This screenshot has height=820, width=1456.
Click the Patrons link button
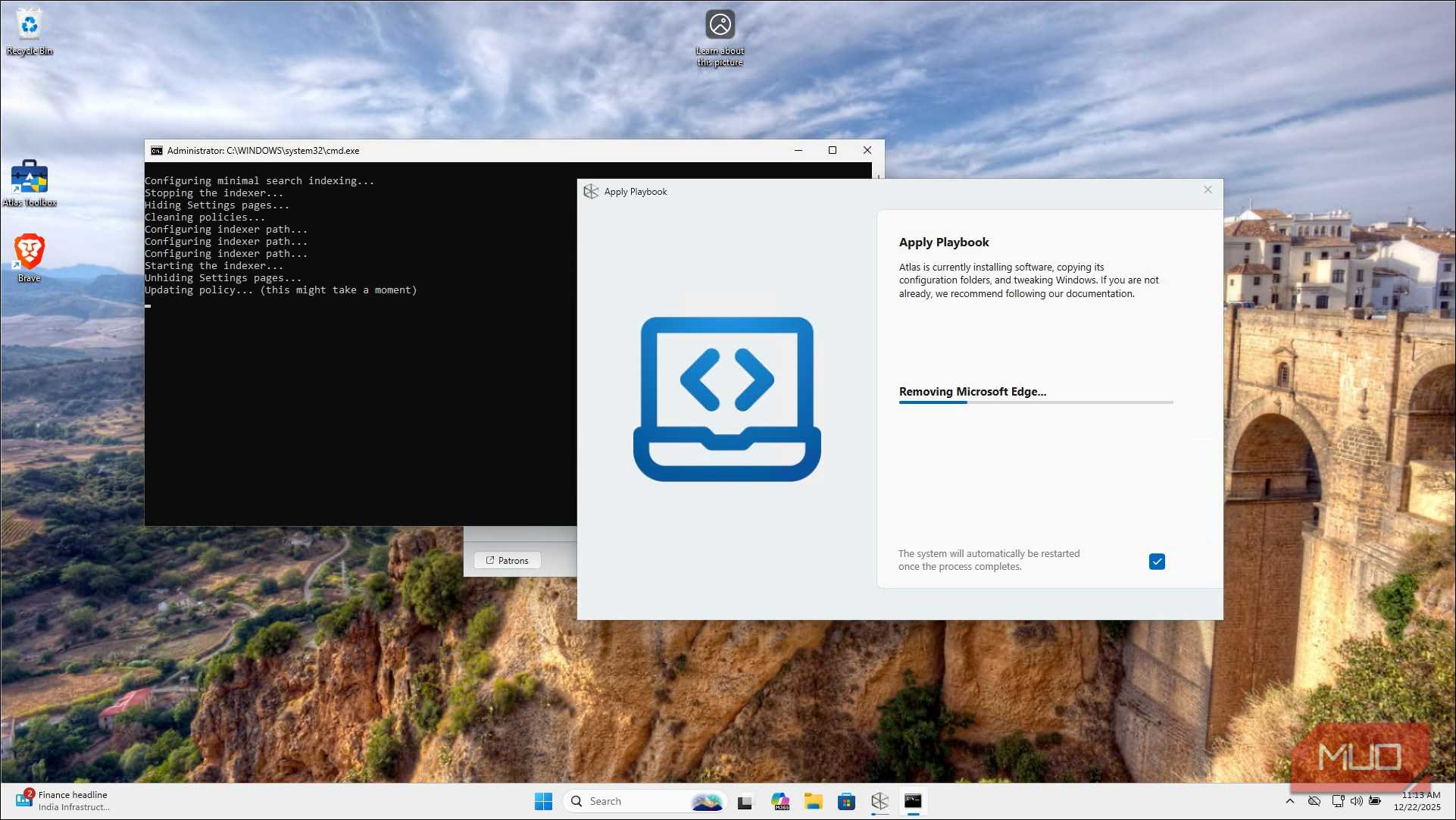(x=507, y=560)
